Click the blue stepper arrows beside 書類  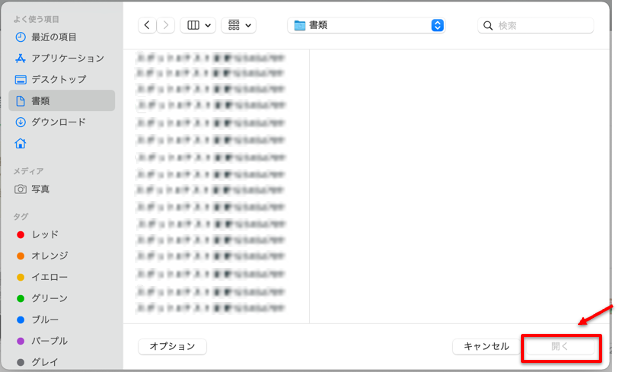tap(437, 25)
